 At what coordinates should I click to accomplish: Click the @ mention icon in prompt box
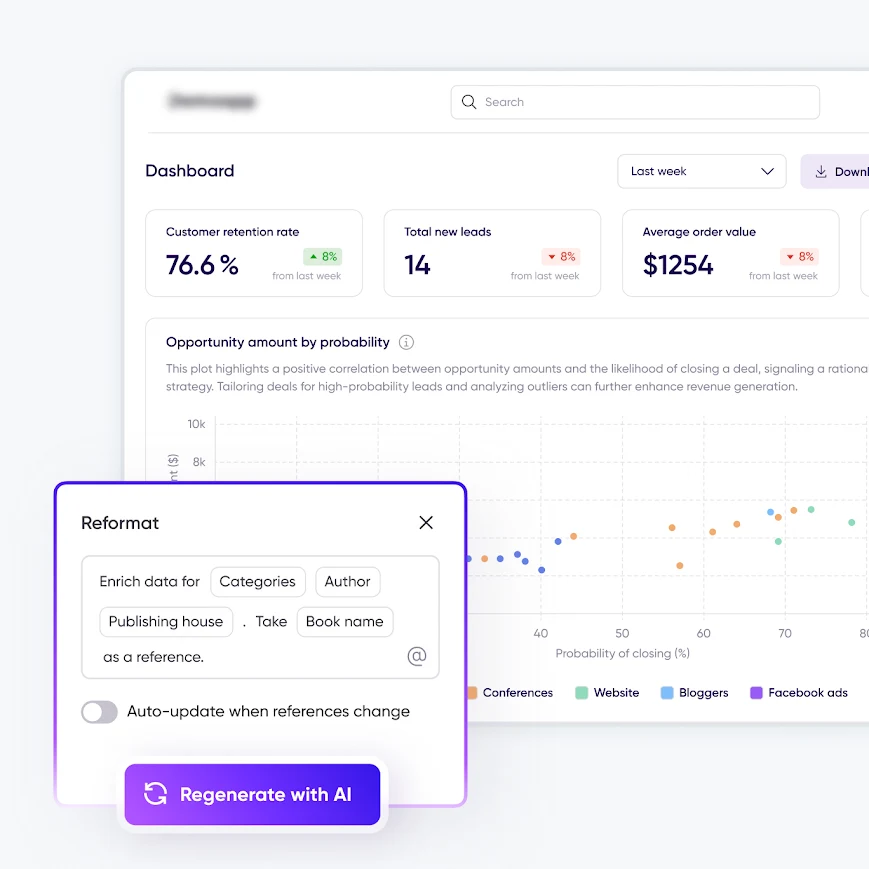point(417,656)
